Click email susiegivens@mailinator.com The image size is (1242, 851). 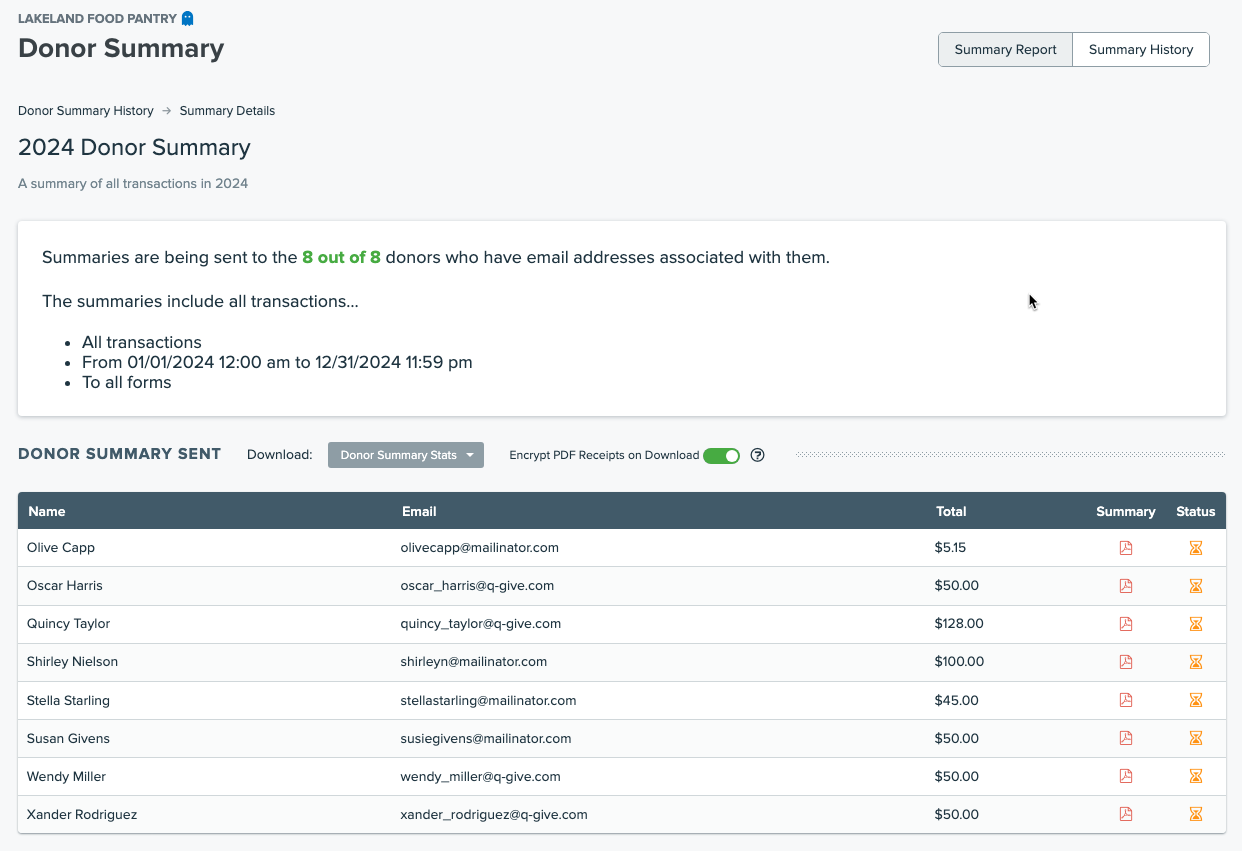(486, 738)
